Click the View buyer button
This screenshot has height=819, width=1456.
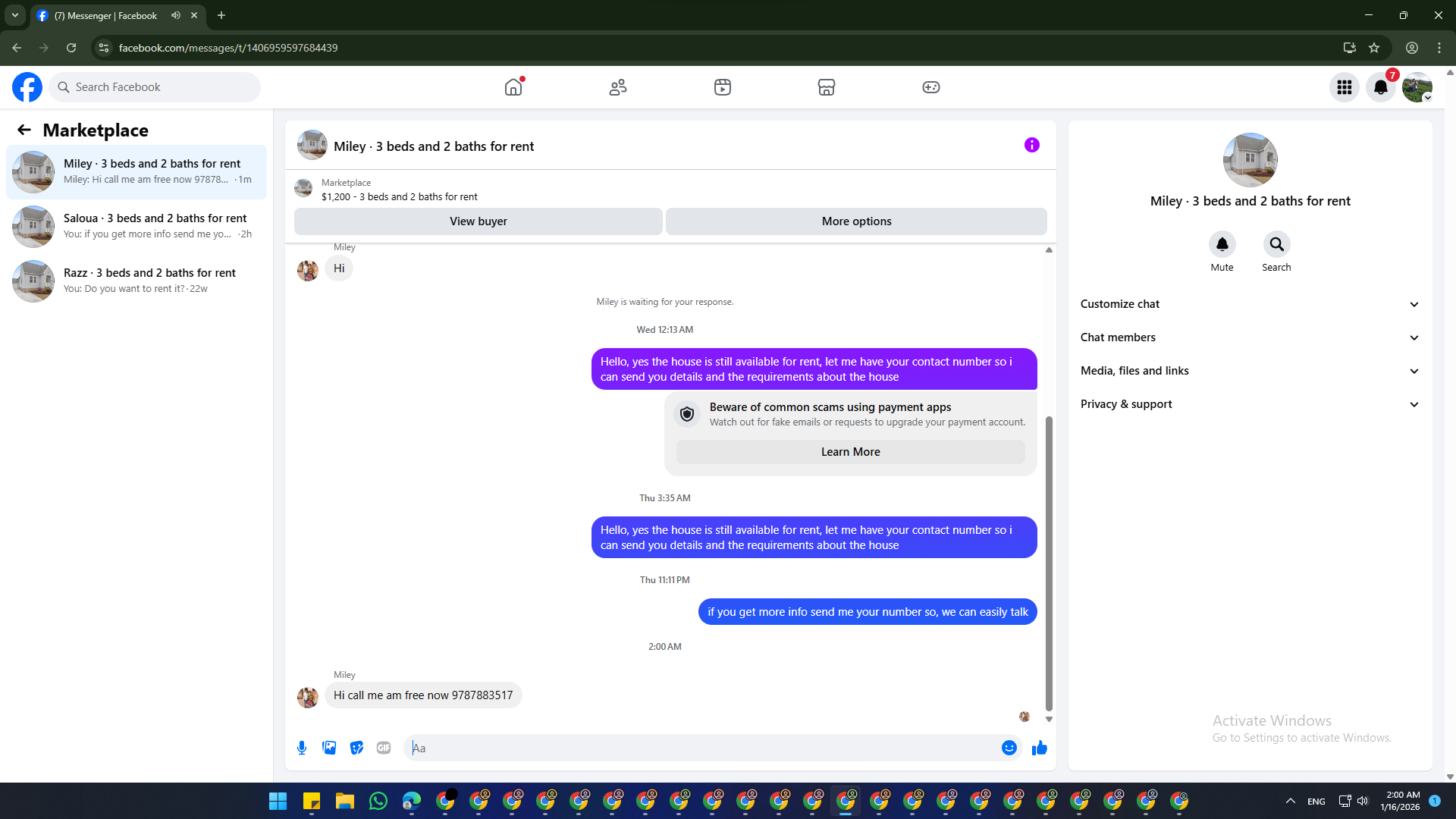click(478, 221)
